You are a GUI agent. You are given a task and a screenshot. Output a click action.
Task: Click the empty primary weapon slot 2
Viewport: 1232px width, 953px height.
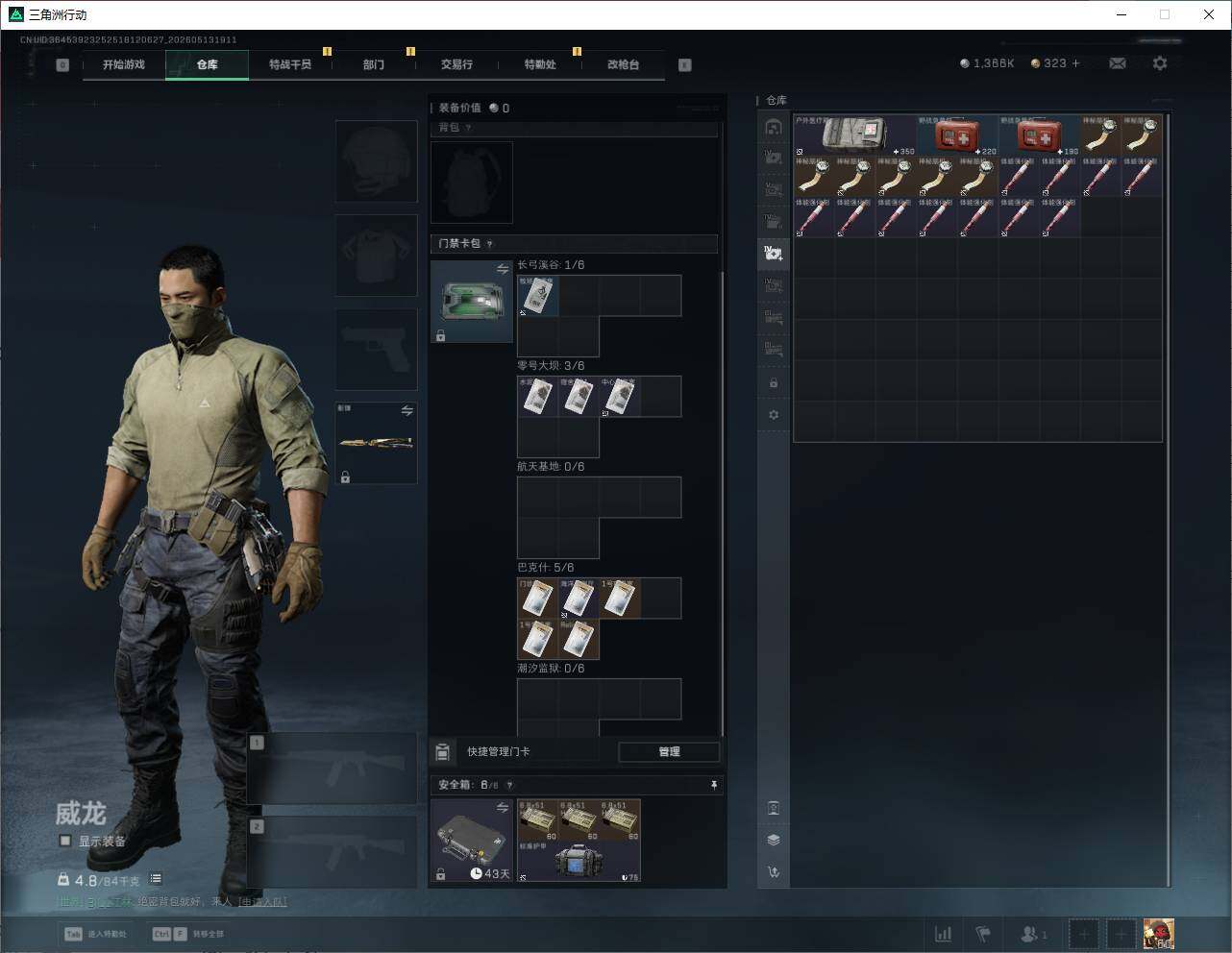333,852
